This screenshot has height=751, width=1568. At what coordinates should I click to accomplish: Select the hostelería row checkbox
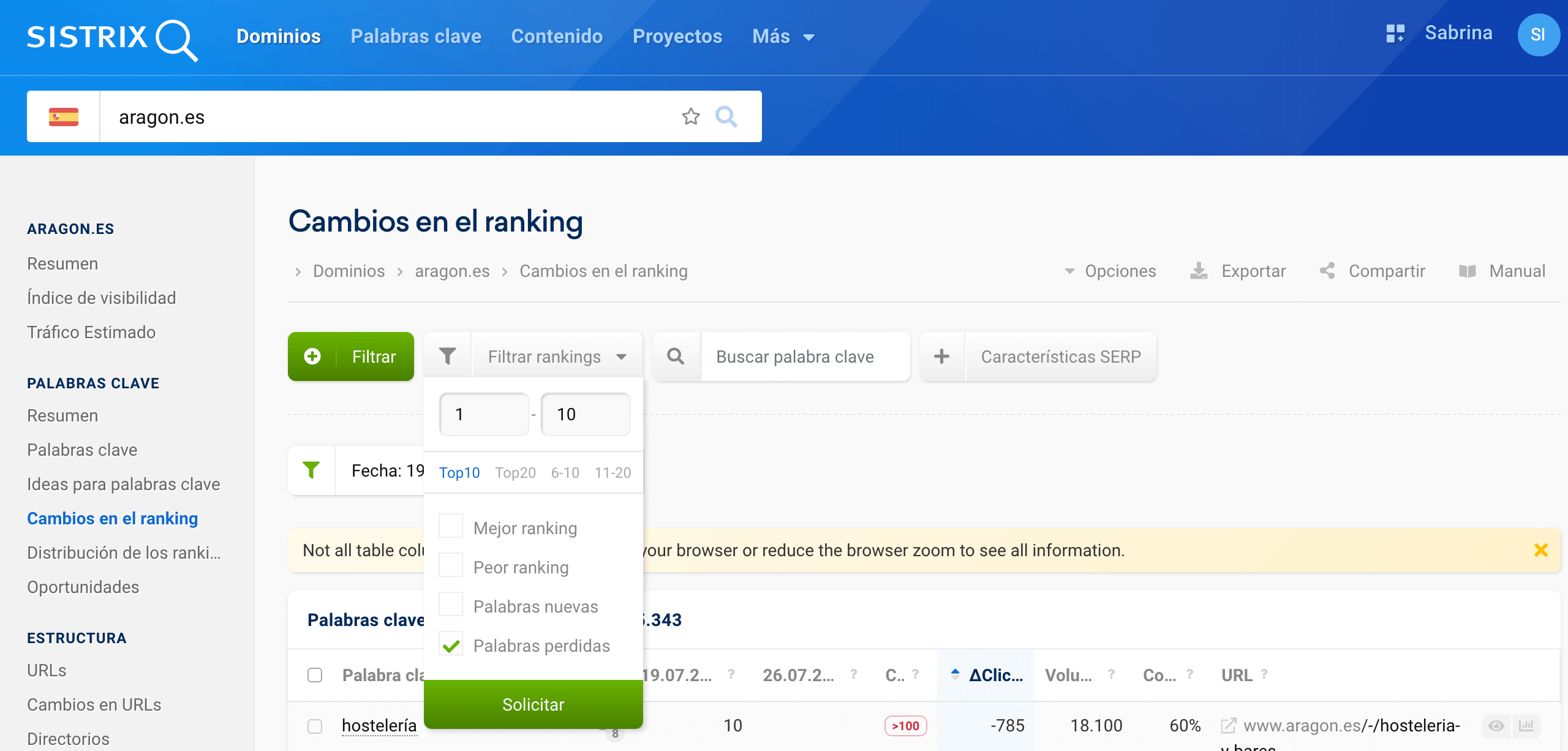(315, 726)
